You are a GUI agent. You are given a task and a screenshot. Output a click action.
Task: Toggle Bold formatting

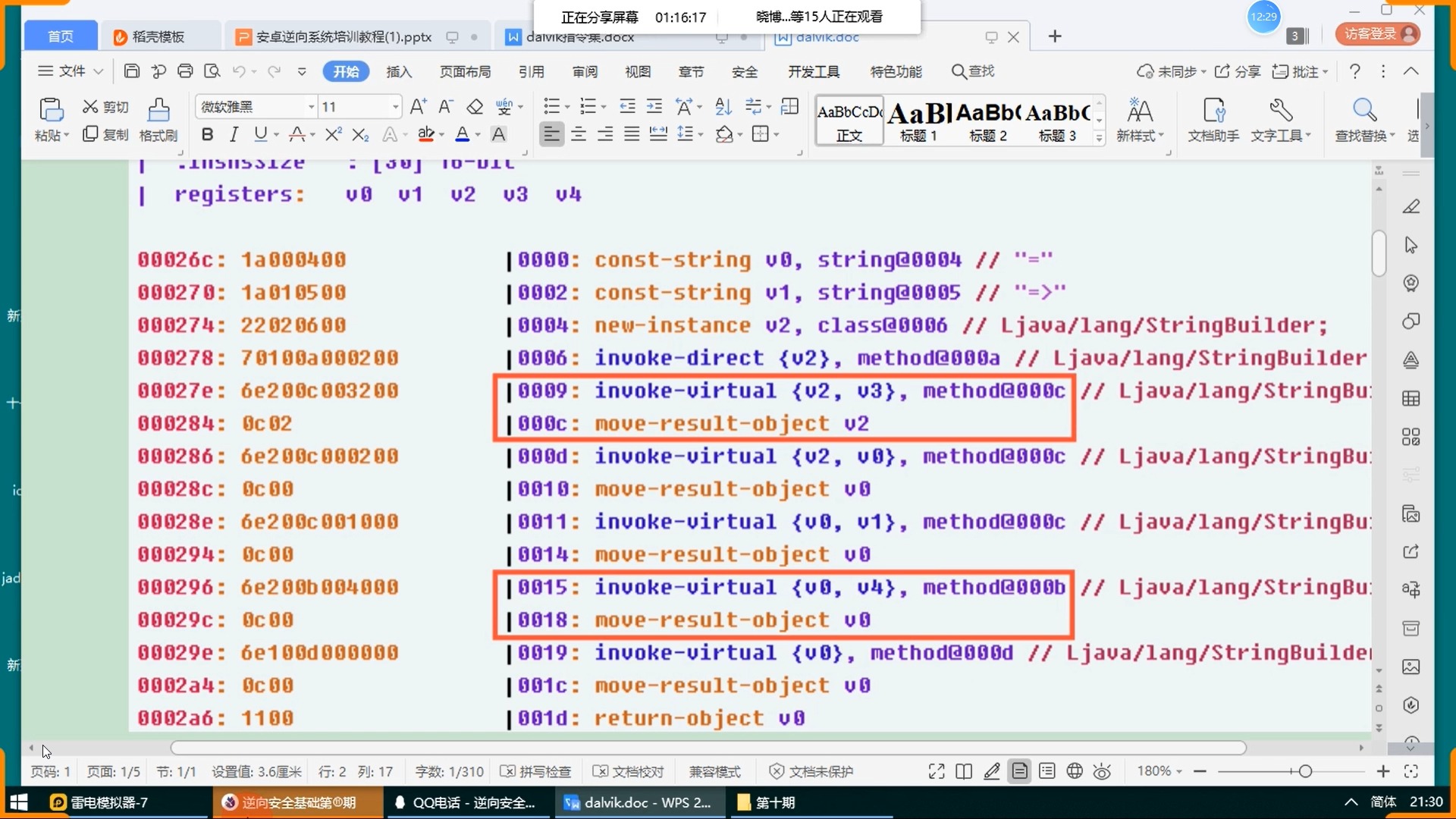tap(207, 134)
